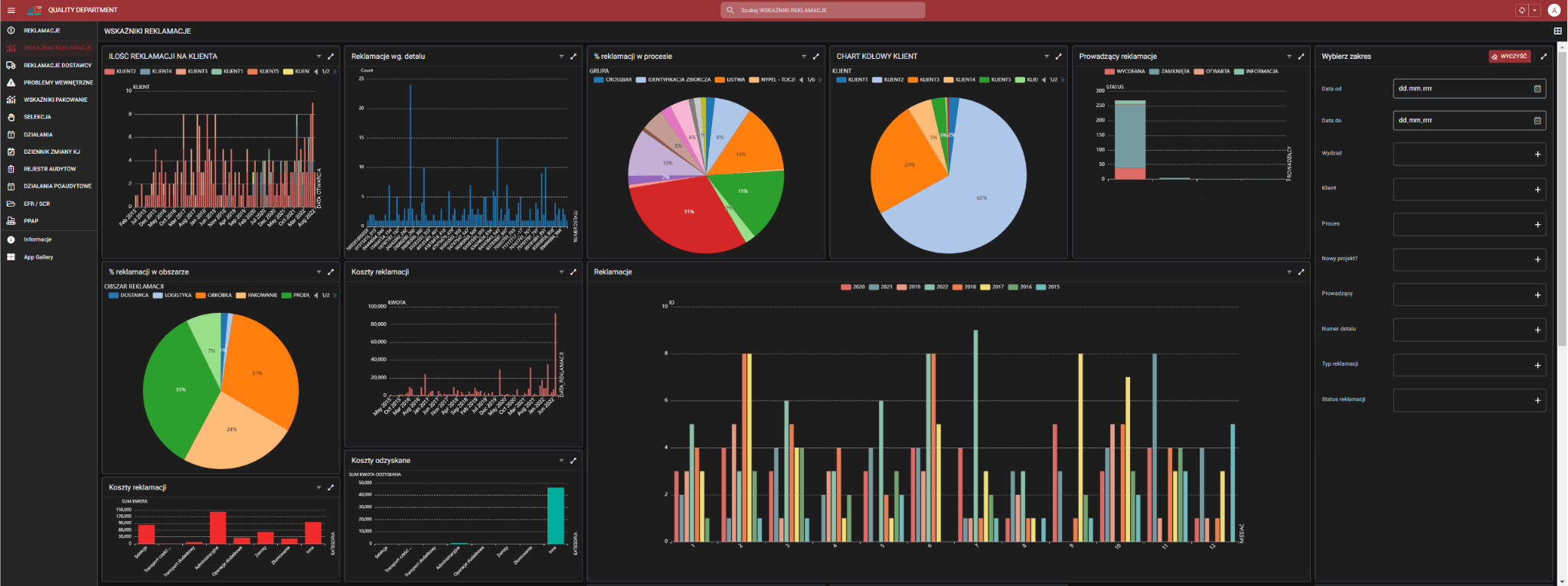Image resolution: width=1568 pixels, height=586 pixels.
Task: Go to 'REKLAMACJE DOSTAWCY' in sidebar
Action: tap(57, 65)
